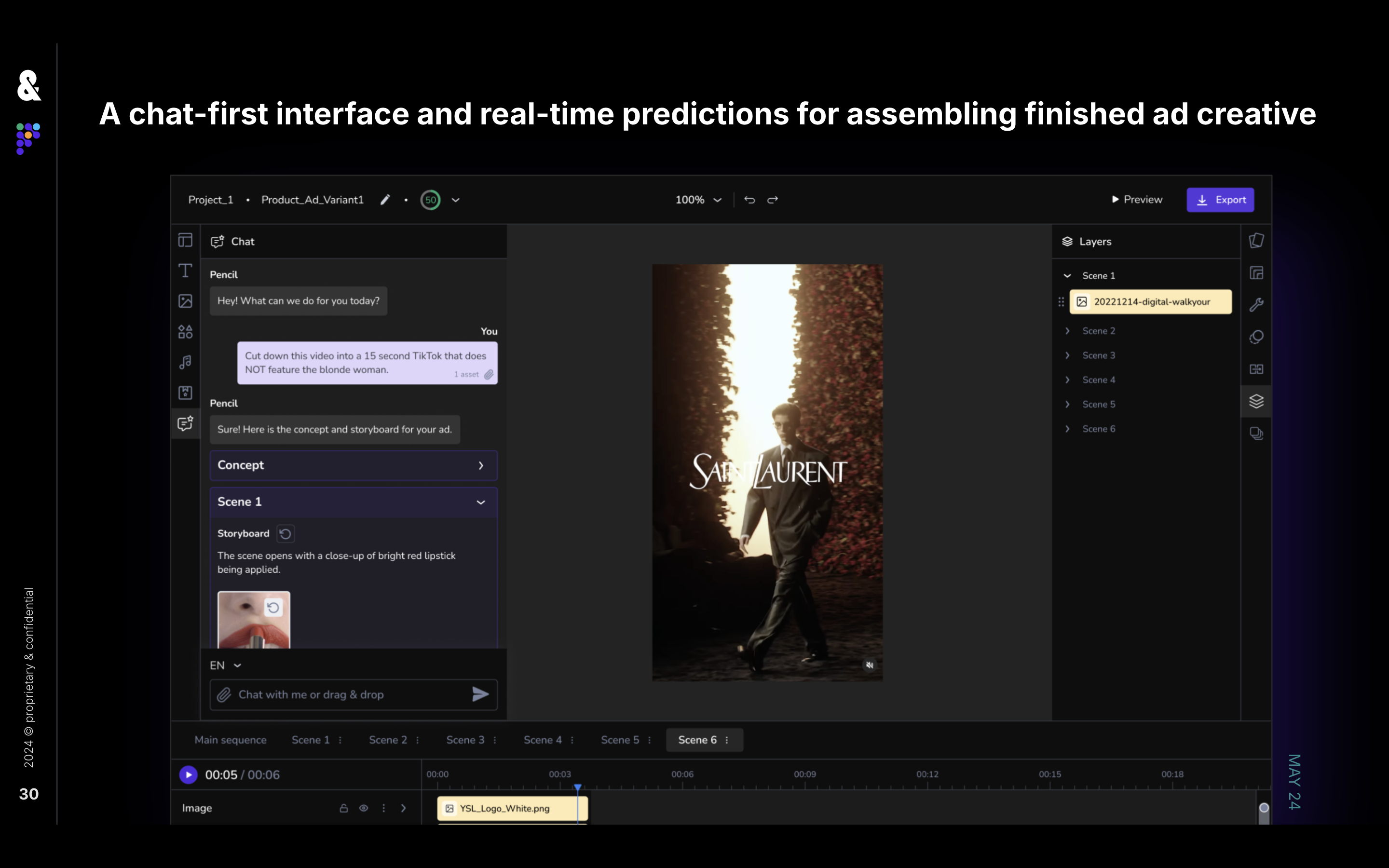Switch to the Scene 3 timeline tab

pos(465,740)
